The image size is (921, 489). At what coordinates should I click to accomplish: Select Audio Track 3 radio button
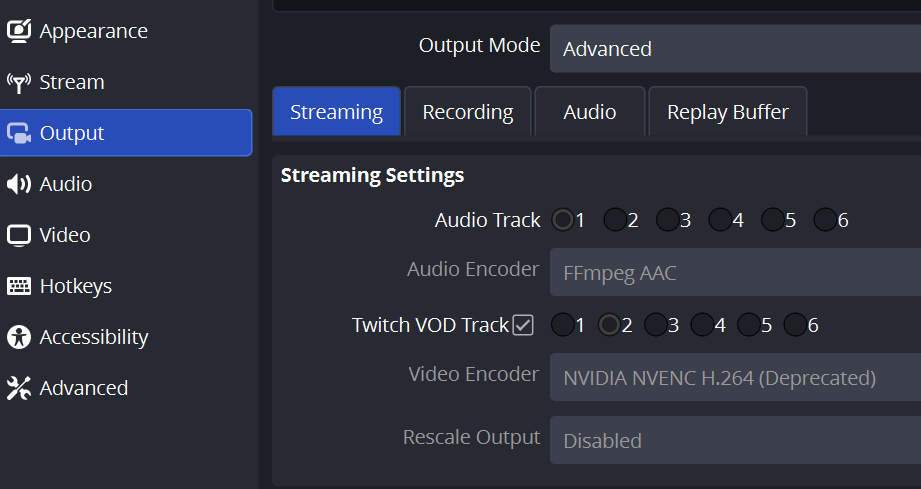coord(668,220)
